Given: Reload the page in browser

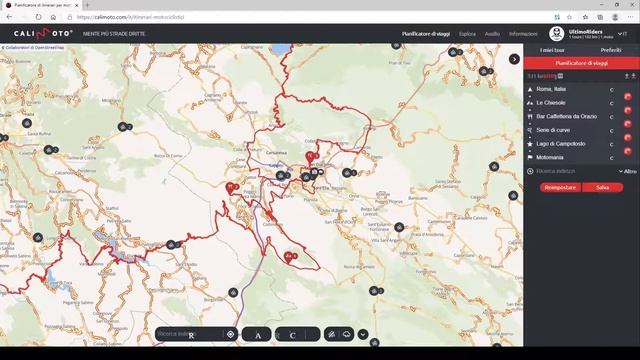Looking at the screenshot, I should (38, 17).
